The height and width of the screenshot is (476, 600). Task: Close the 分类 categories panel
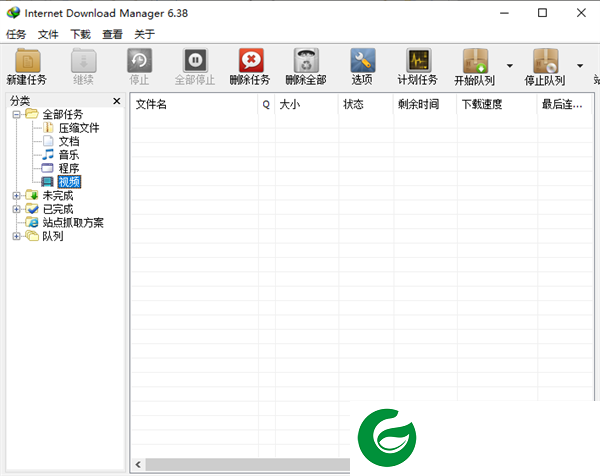[x=117, y=101]
